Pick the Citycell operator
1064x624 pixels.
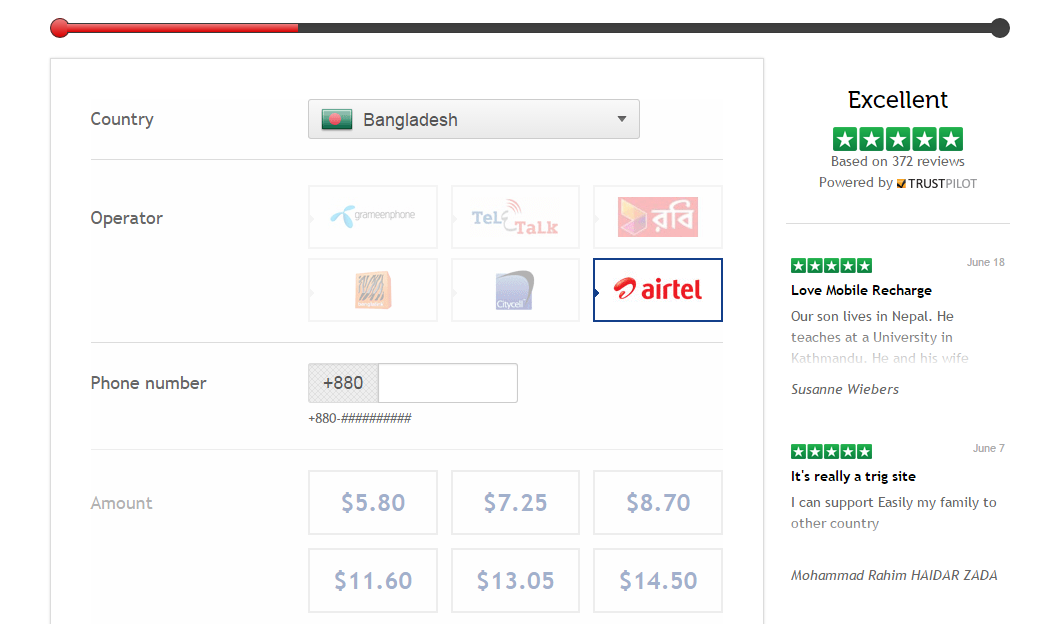515,290
